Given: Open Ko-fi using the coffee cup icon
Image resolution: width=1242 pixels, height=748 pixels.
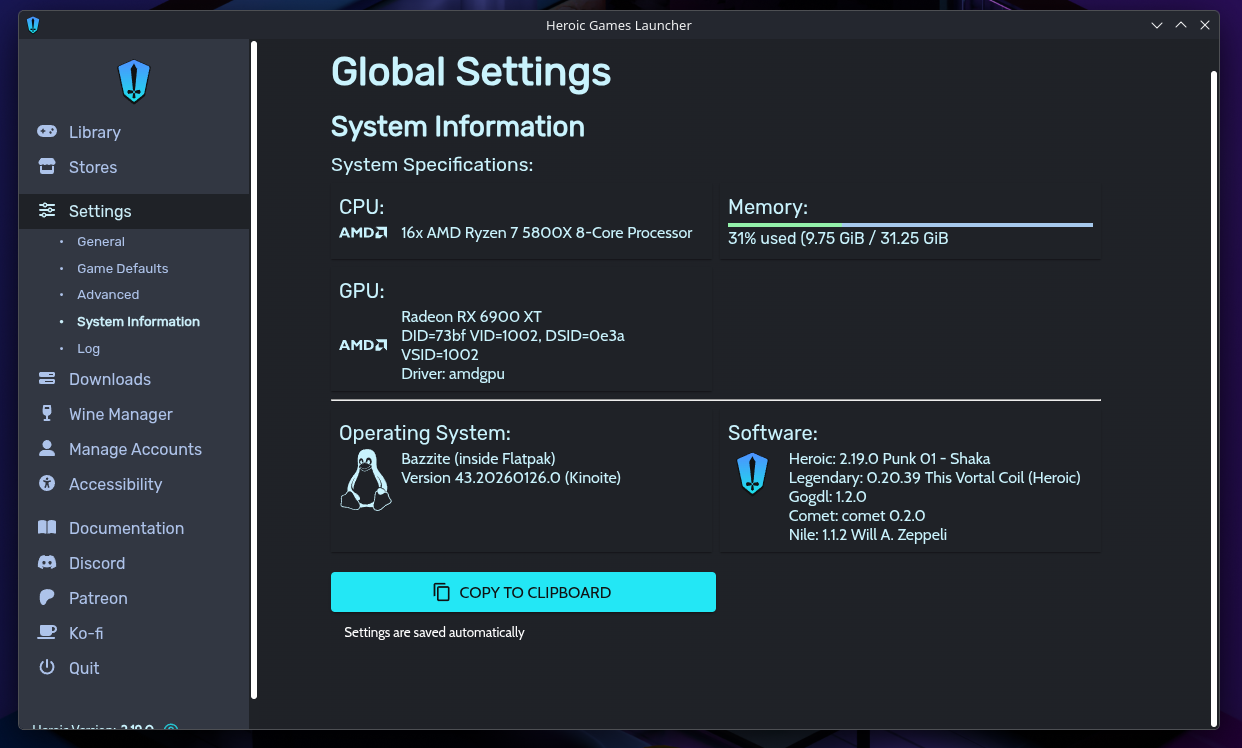Looking at the screenshot, I should [x=46, y=633].
